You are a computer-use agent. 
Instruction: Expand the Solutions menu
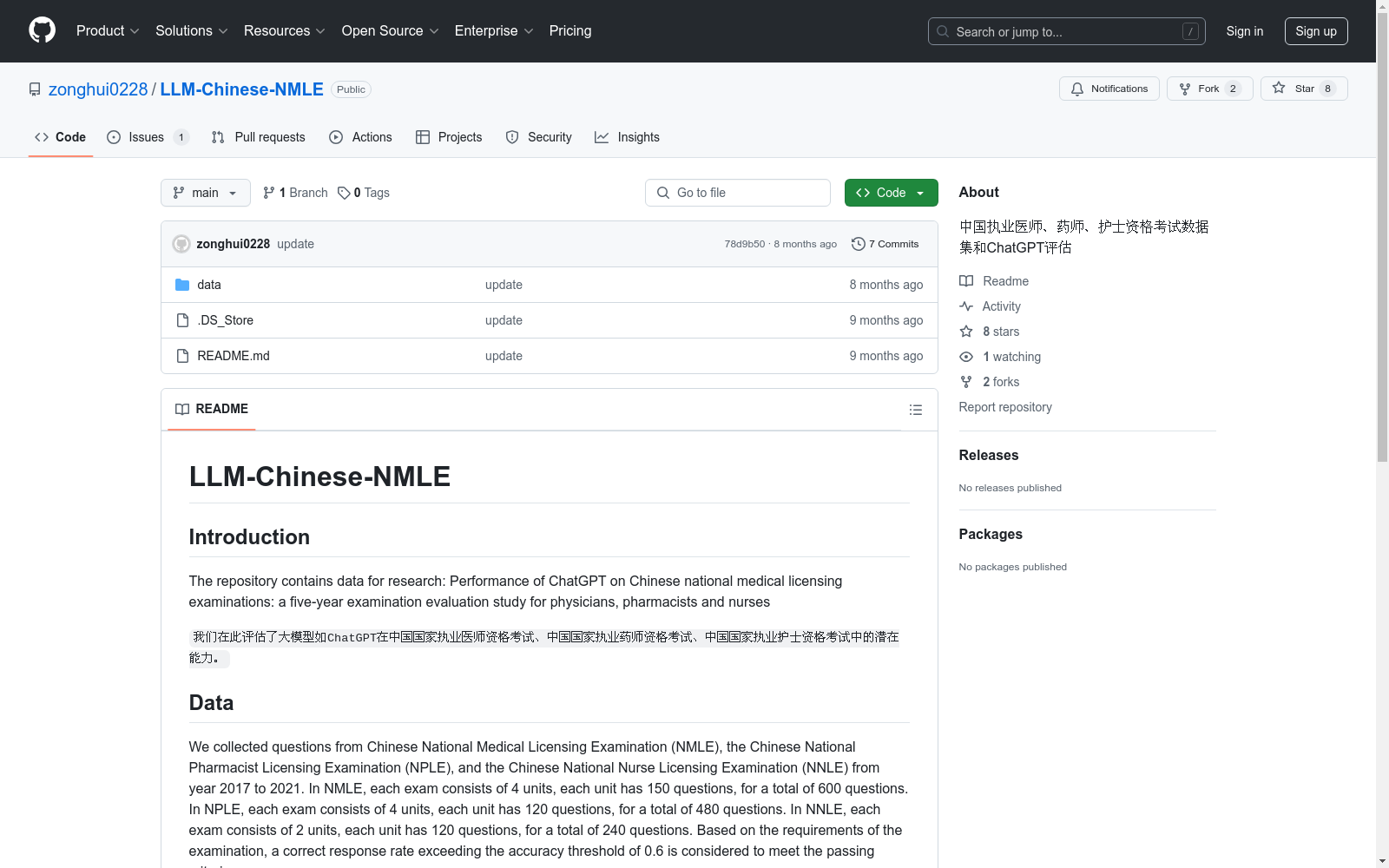tap(192, 31)
